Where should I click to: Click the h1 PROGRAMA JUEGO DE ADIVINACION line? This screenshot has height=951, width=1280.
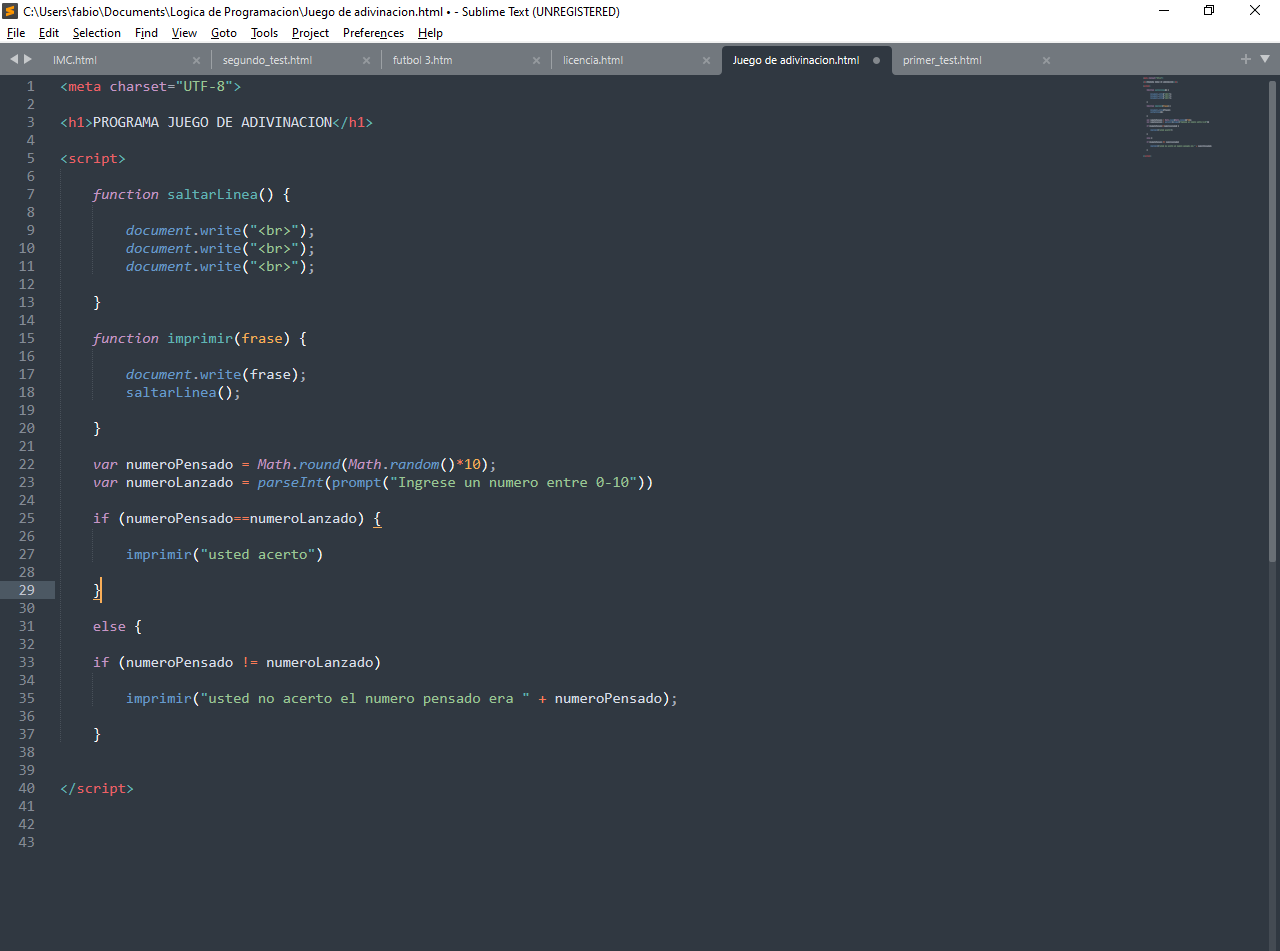[216, 122]
